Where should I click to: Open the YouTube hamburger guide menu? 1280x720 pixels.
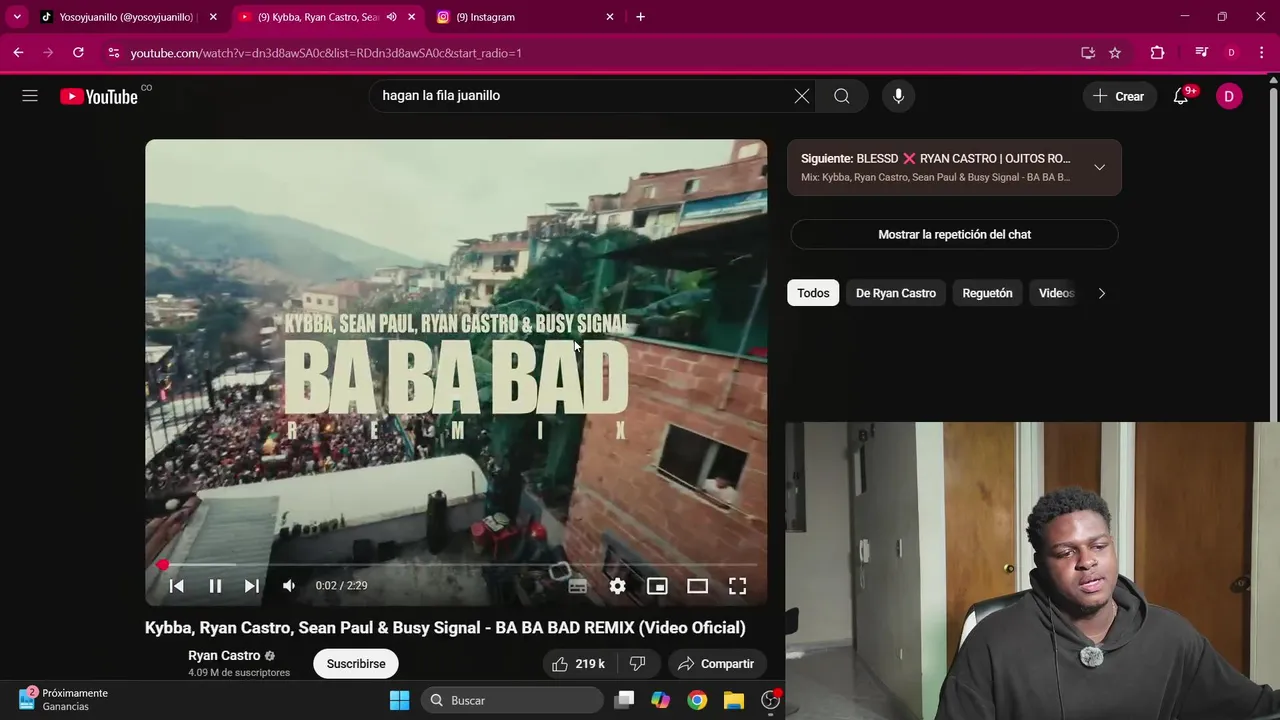coord(30,96)
